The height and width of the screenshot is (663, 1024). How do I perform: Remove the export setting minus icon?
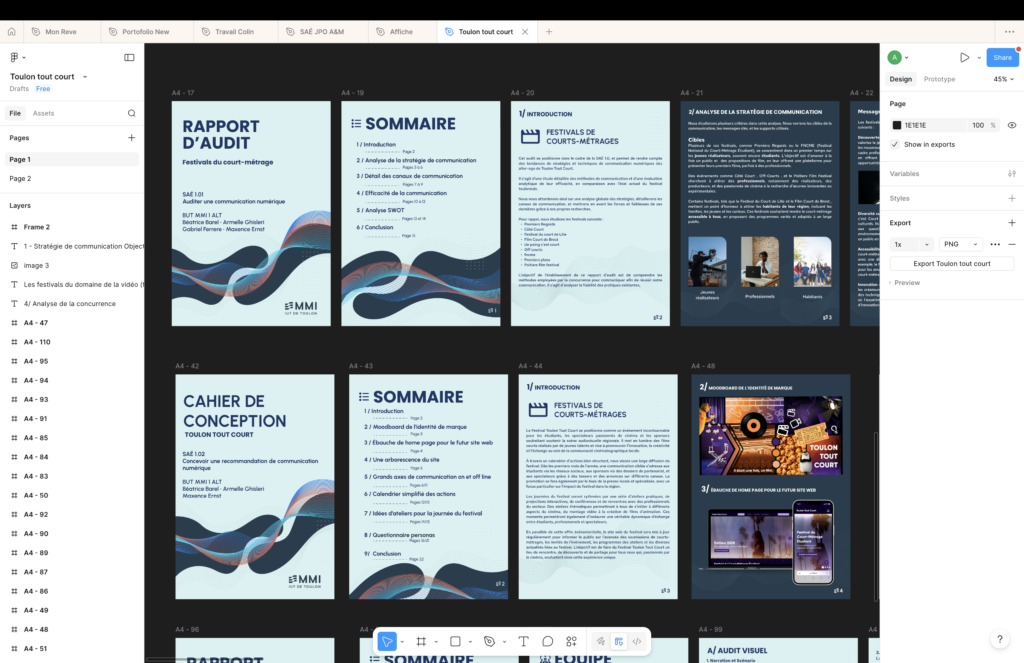(x=1012, y=244)
